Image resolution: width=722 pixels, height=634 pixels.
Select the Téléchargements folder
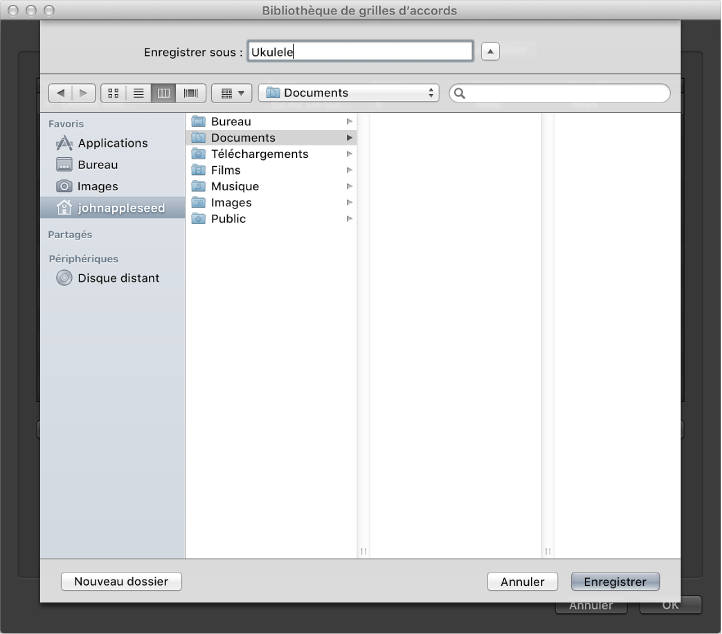coord(272,154)
